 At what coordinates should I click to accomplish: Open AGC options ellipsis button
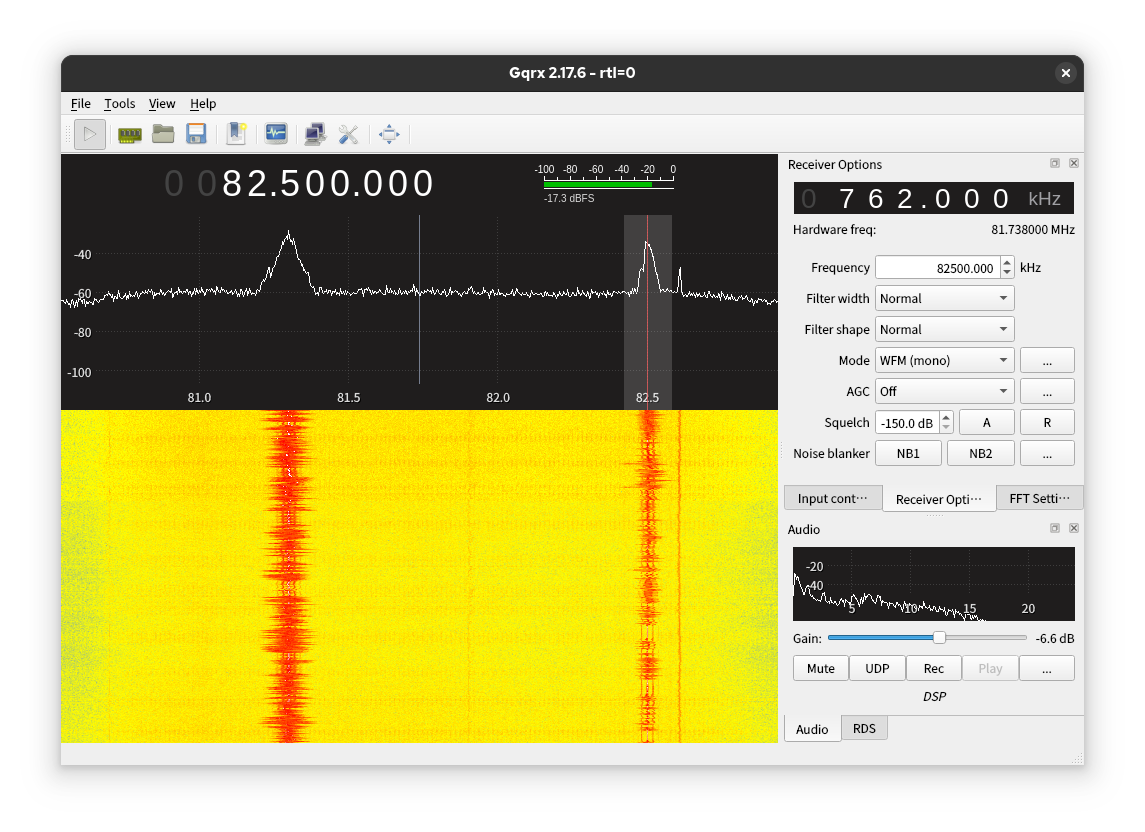point(1046,392)
